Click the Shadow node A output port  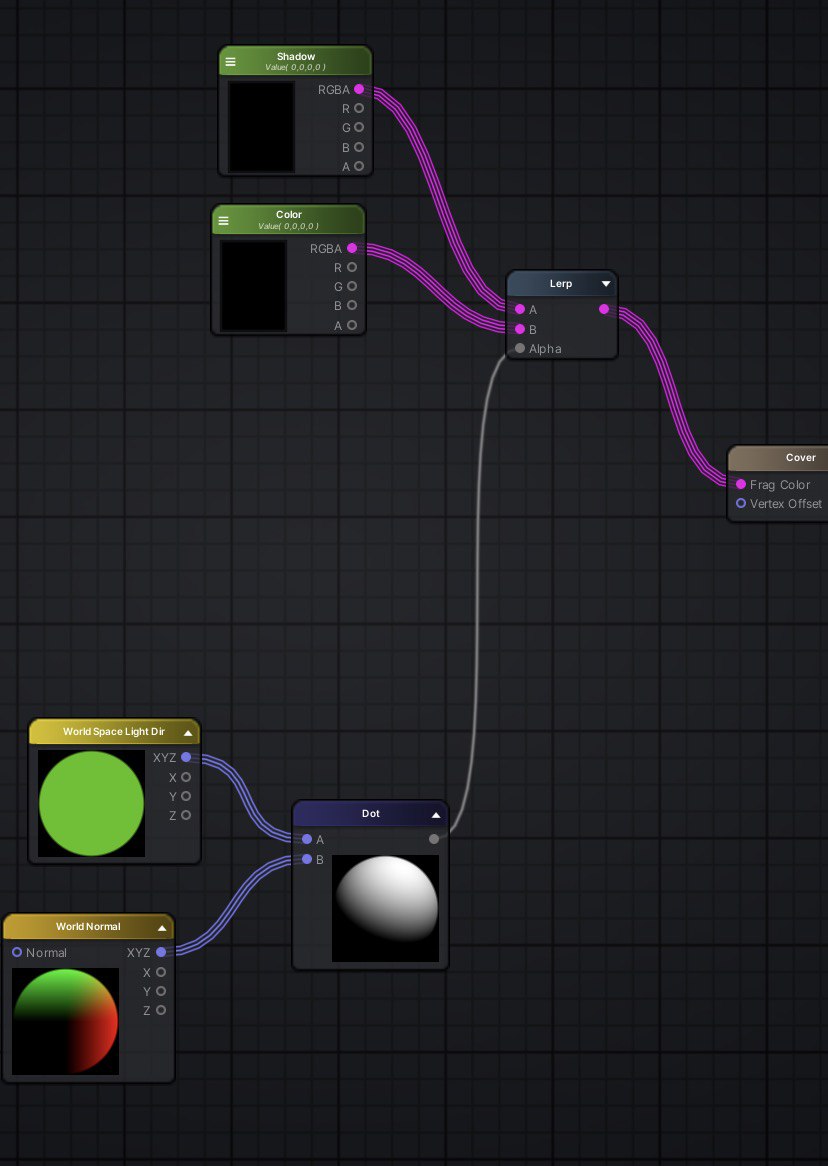[359, 167]
